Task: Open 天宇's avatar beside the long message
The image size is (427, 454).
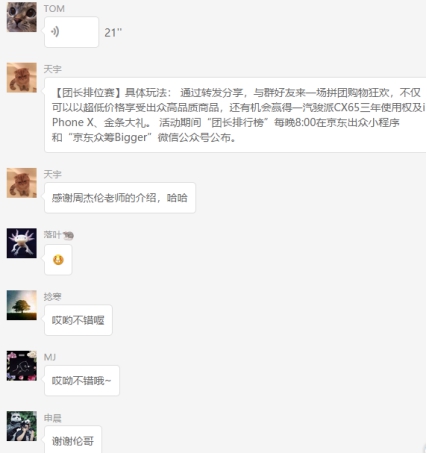Action: click(x=22, y=77)
